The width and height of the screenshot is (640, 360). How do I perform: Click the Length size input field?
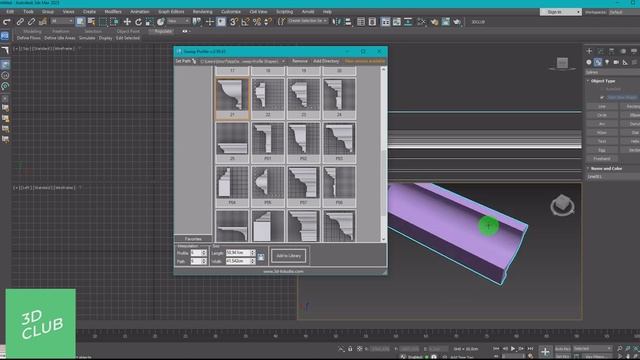238,253
